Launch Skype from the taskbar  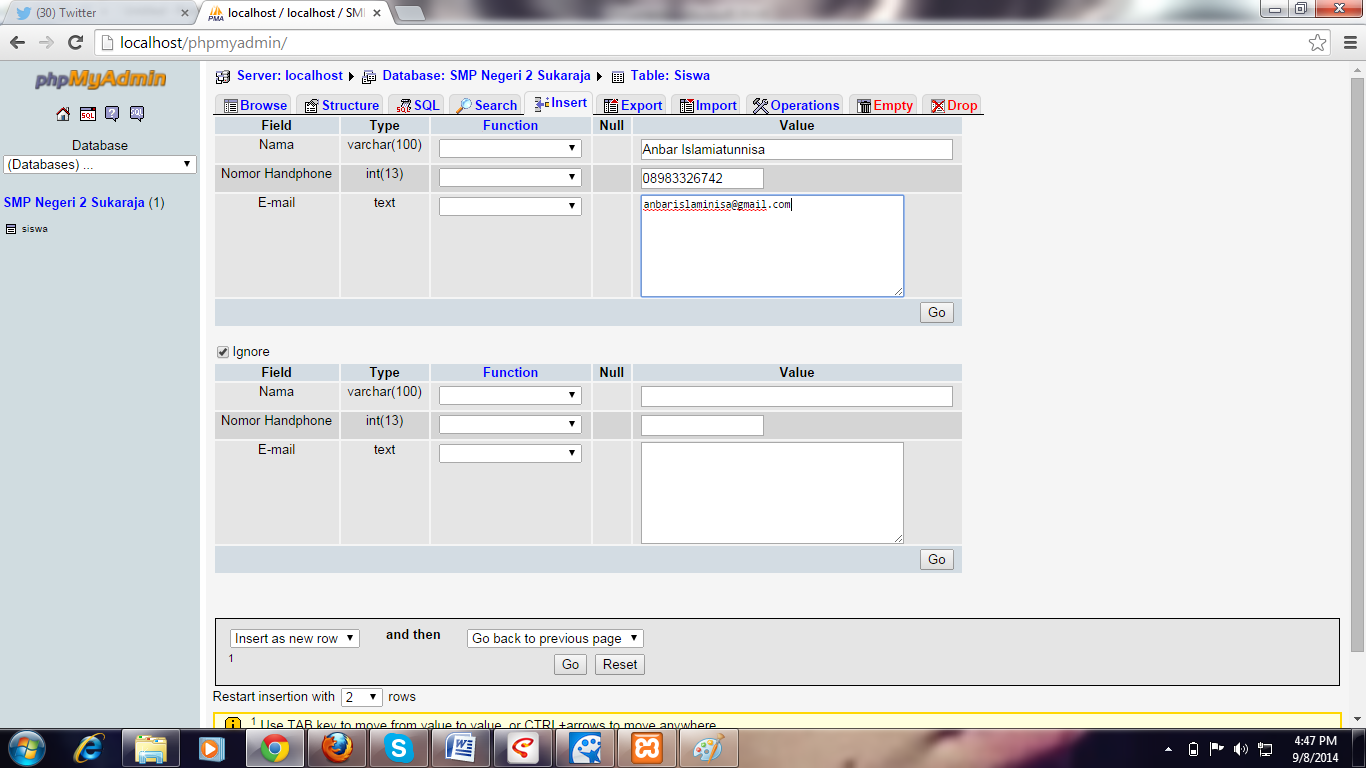[398, 747]
